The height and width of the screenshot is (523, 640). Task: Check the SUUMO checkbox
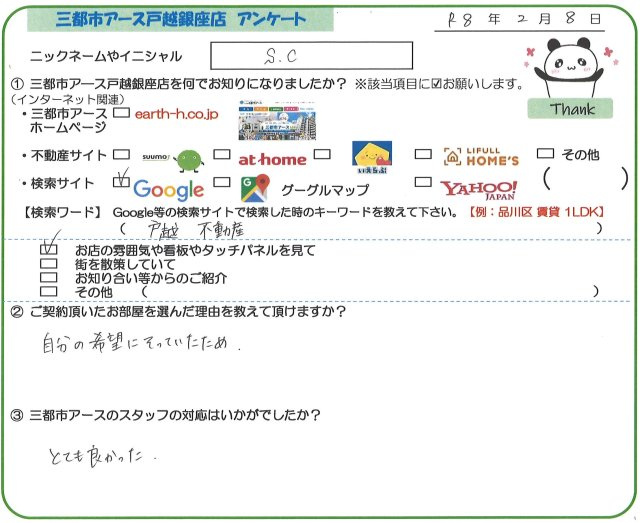[121, 154]
